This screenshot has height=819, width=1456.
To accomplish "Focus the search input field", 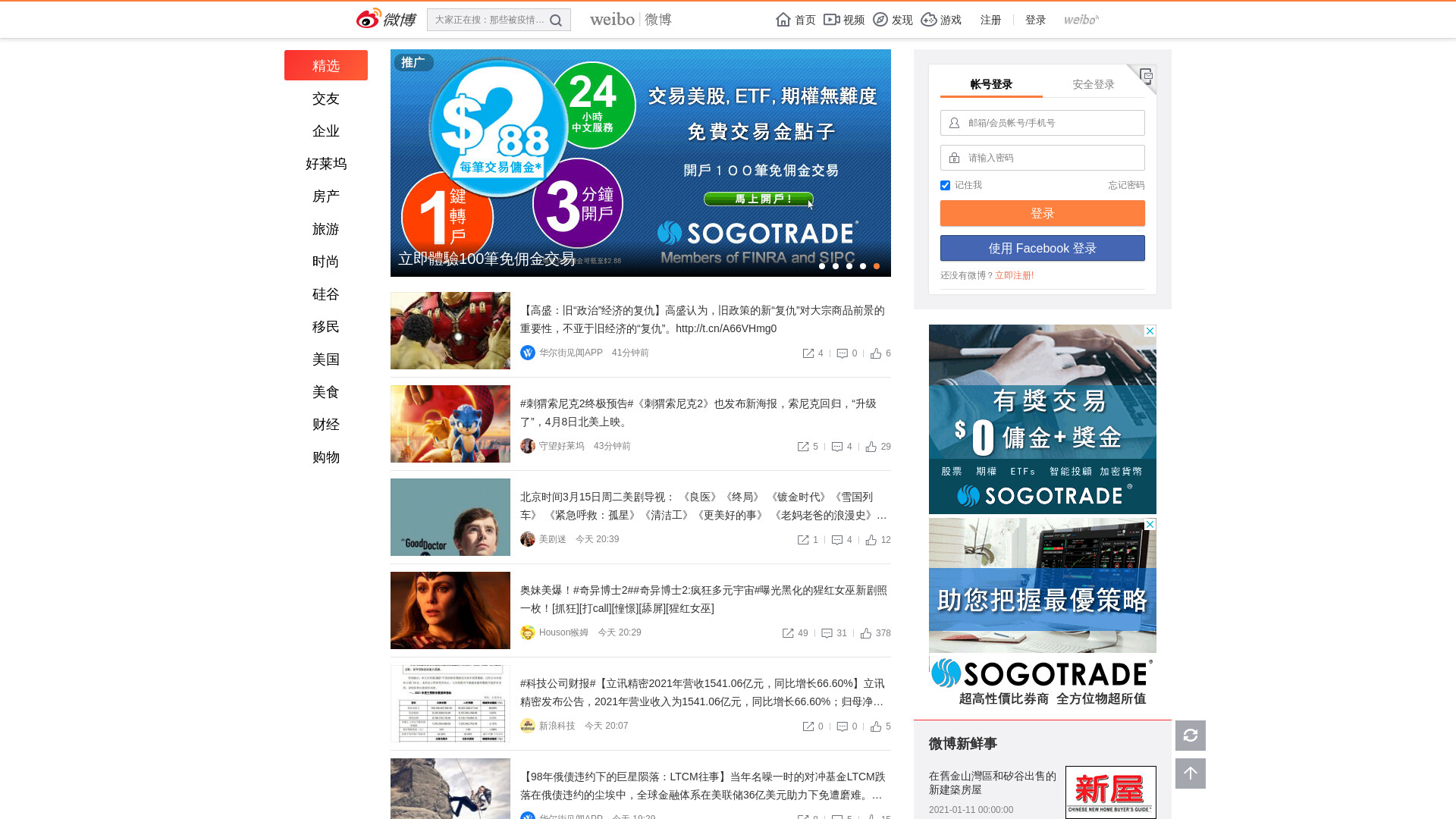I will [489, 20].
